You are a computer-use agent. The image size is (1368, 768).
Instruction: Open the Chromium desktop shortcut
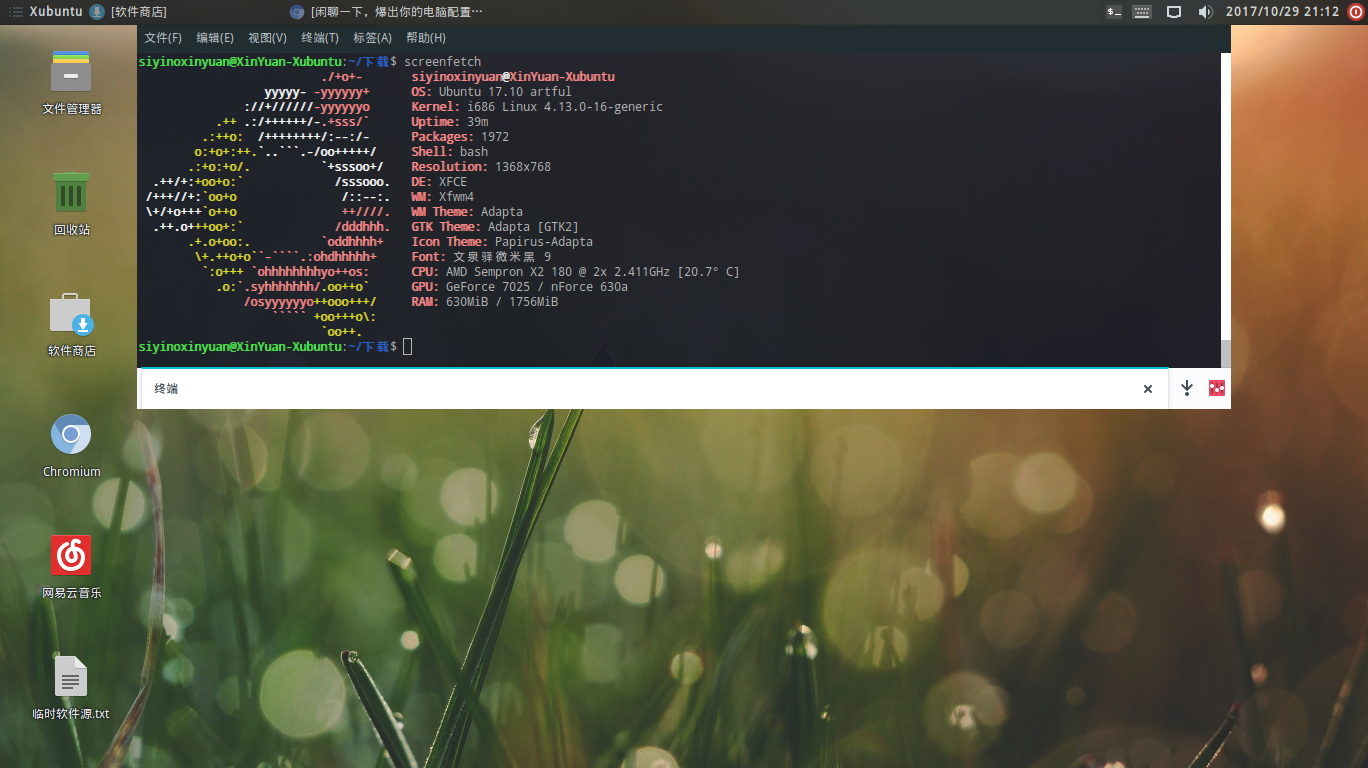click(71, 435)
